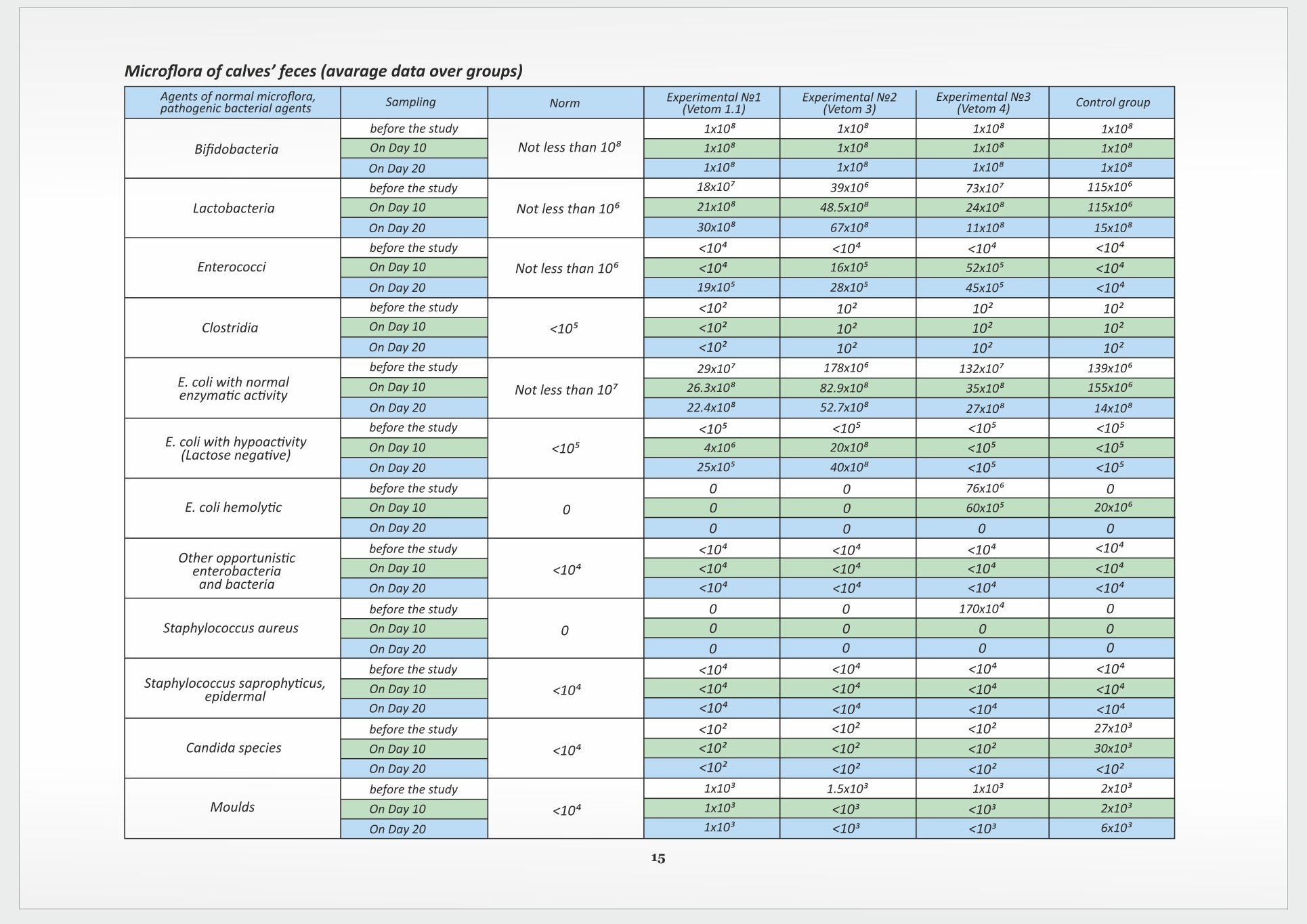Click the Enterococci agent cell

(232, 267)
